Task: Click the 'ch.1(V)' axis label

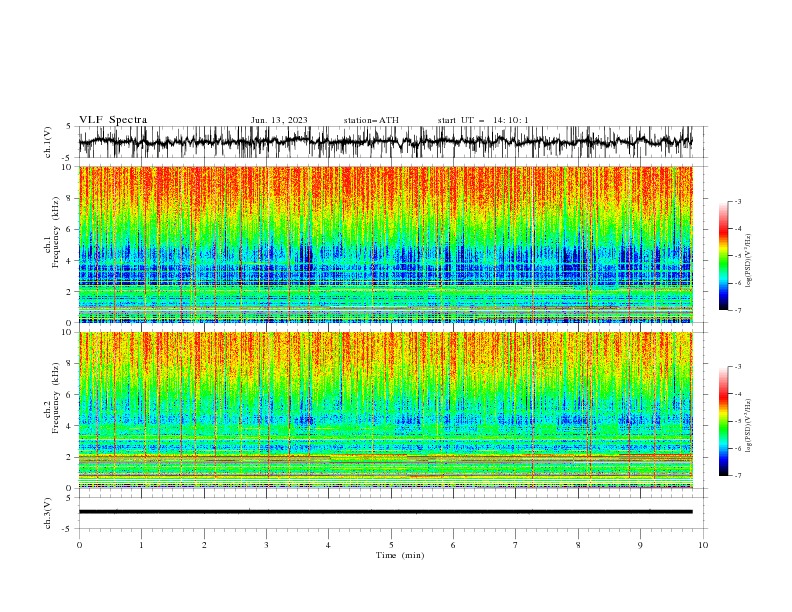Action: tap(48, 142)
